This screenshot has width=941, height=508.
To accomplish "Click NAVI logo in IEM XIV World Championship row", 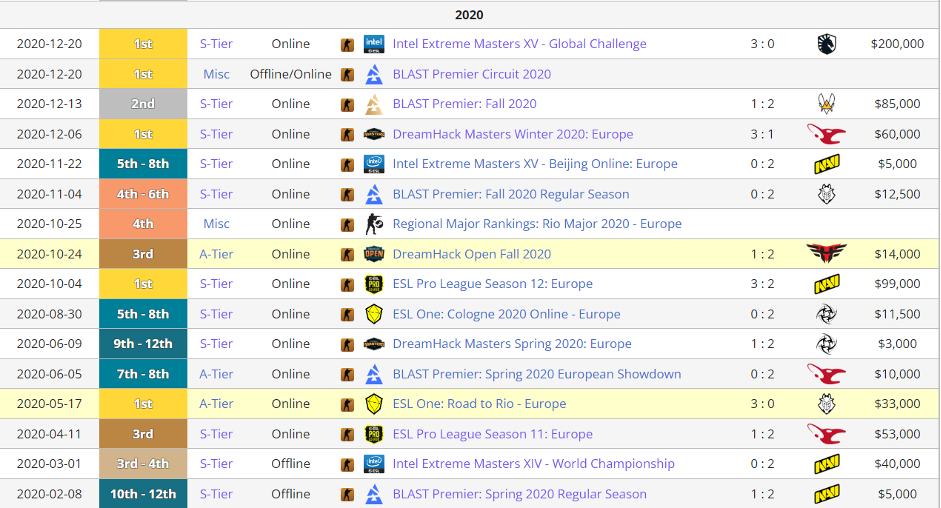I will 826,464.
